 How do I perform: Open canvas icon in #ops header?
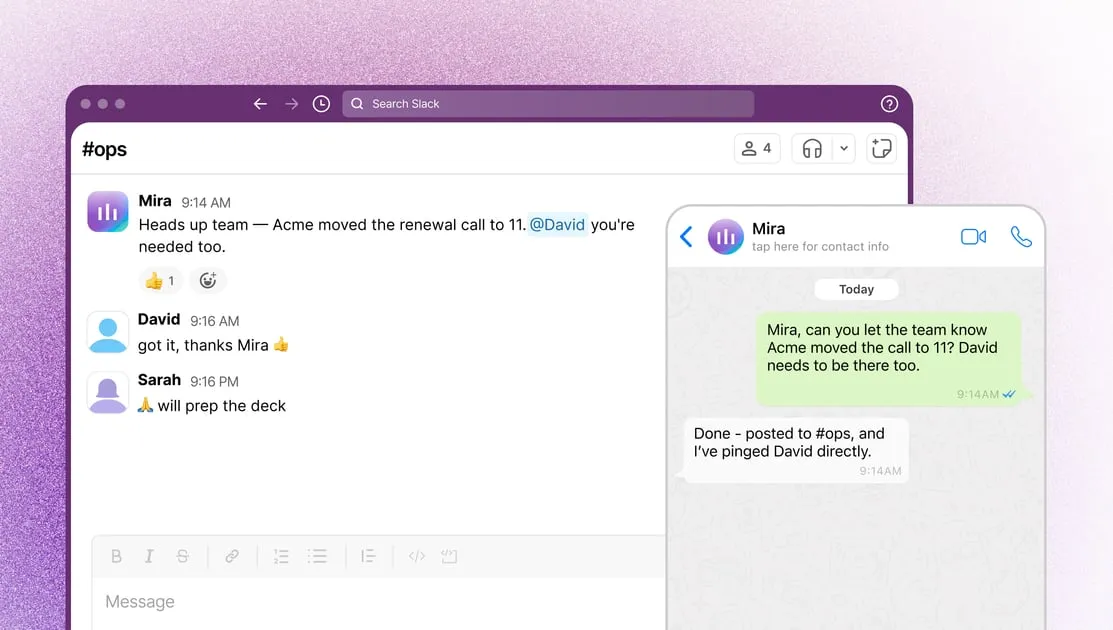(882, 148)
